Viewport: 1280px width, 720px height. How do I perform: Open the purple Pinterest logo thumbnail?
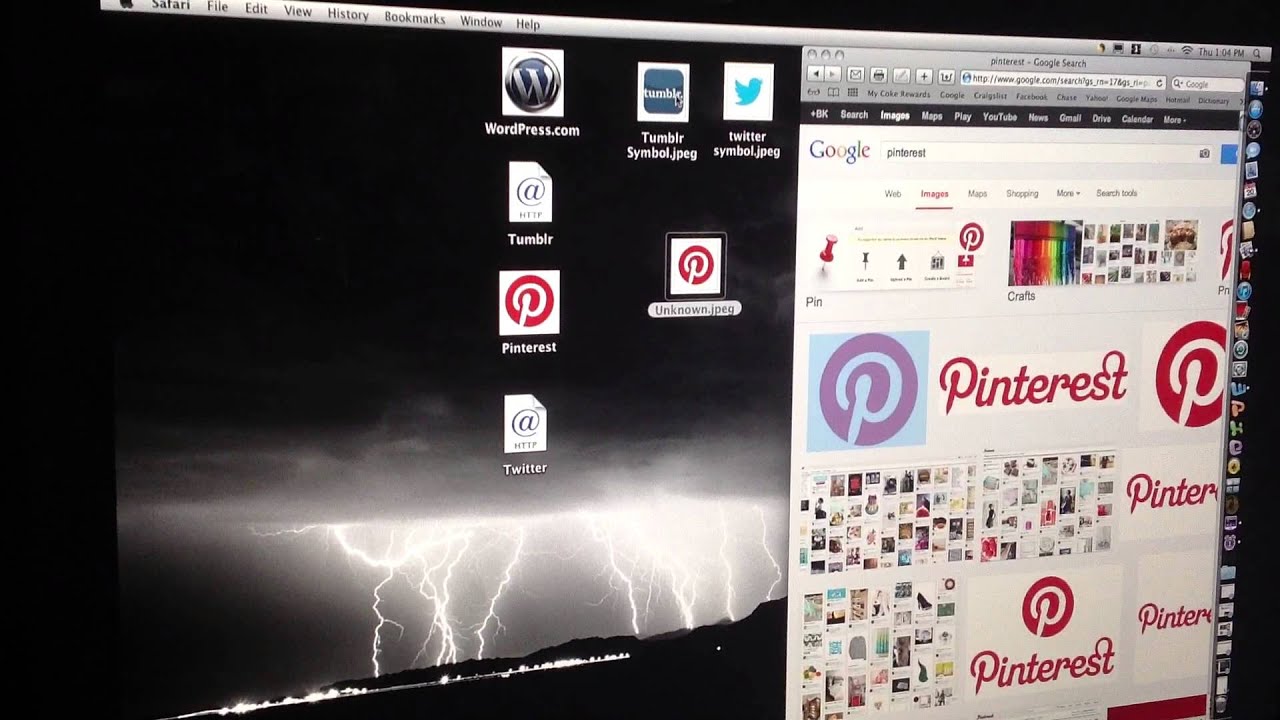tap(868, 389)
